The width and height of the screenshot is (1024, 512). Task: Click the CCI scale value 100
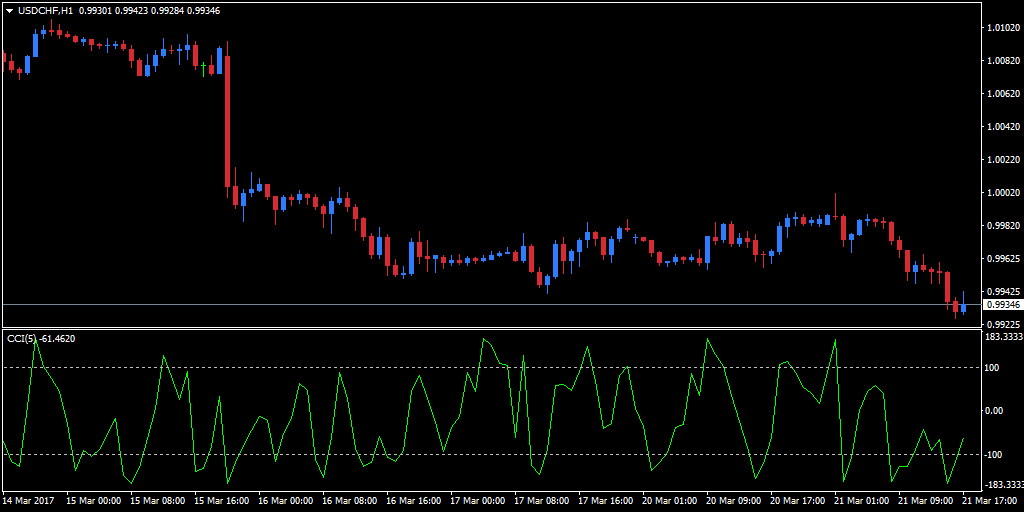993,367
